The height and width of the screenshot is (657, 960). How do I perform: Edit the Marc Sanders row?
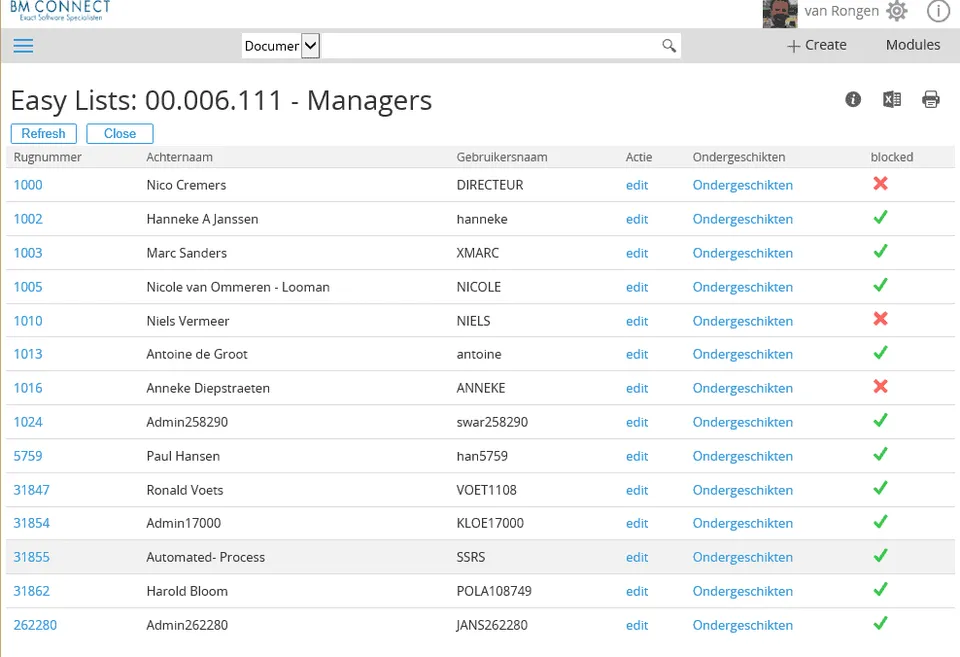point(637,253)
